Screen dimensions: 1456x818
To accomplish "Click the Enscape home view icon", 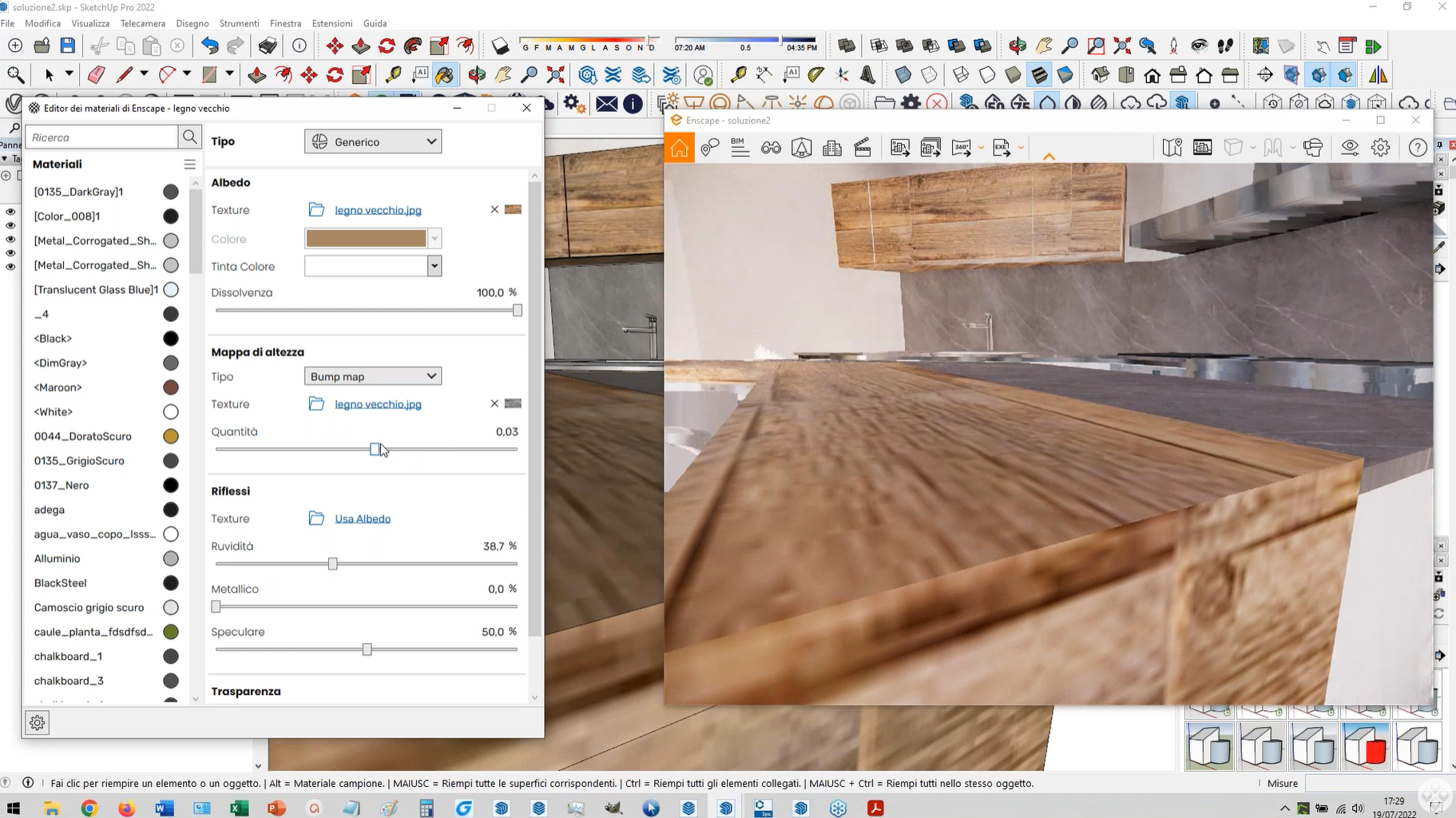I will [679, 148].
